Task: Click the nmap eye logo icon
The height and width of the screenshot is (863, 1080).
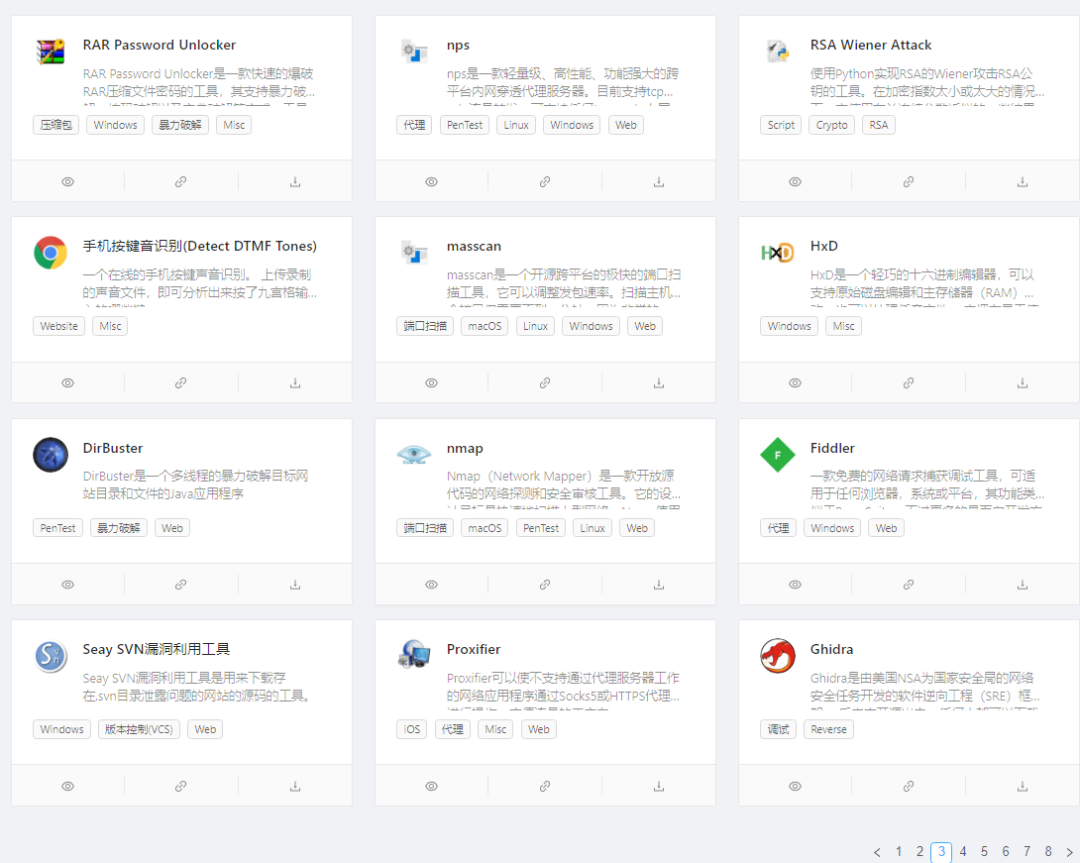Action: coord(414,455)
